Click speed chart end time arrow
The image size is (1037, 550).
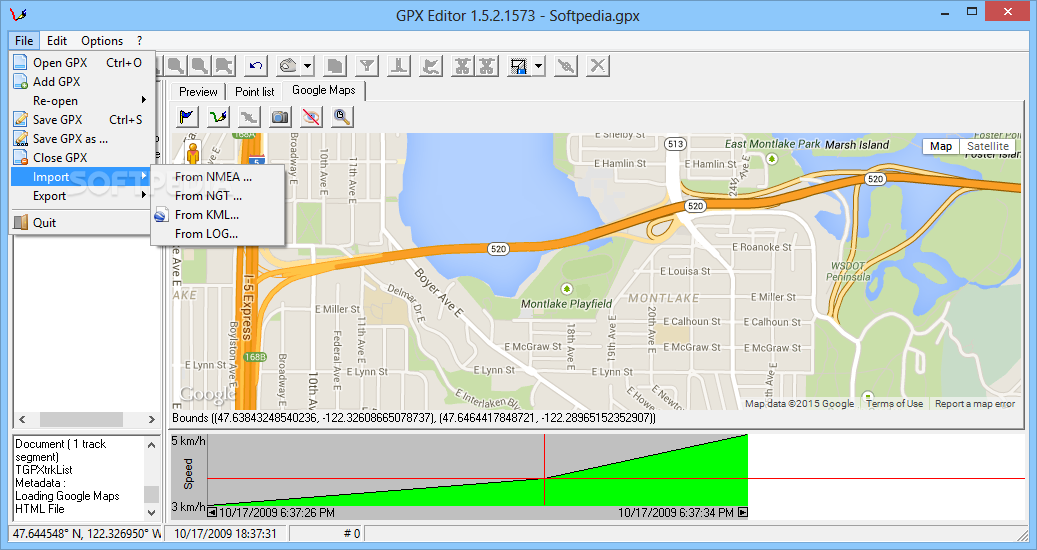[743, 512]
